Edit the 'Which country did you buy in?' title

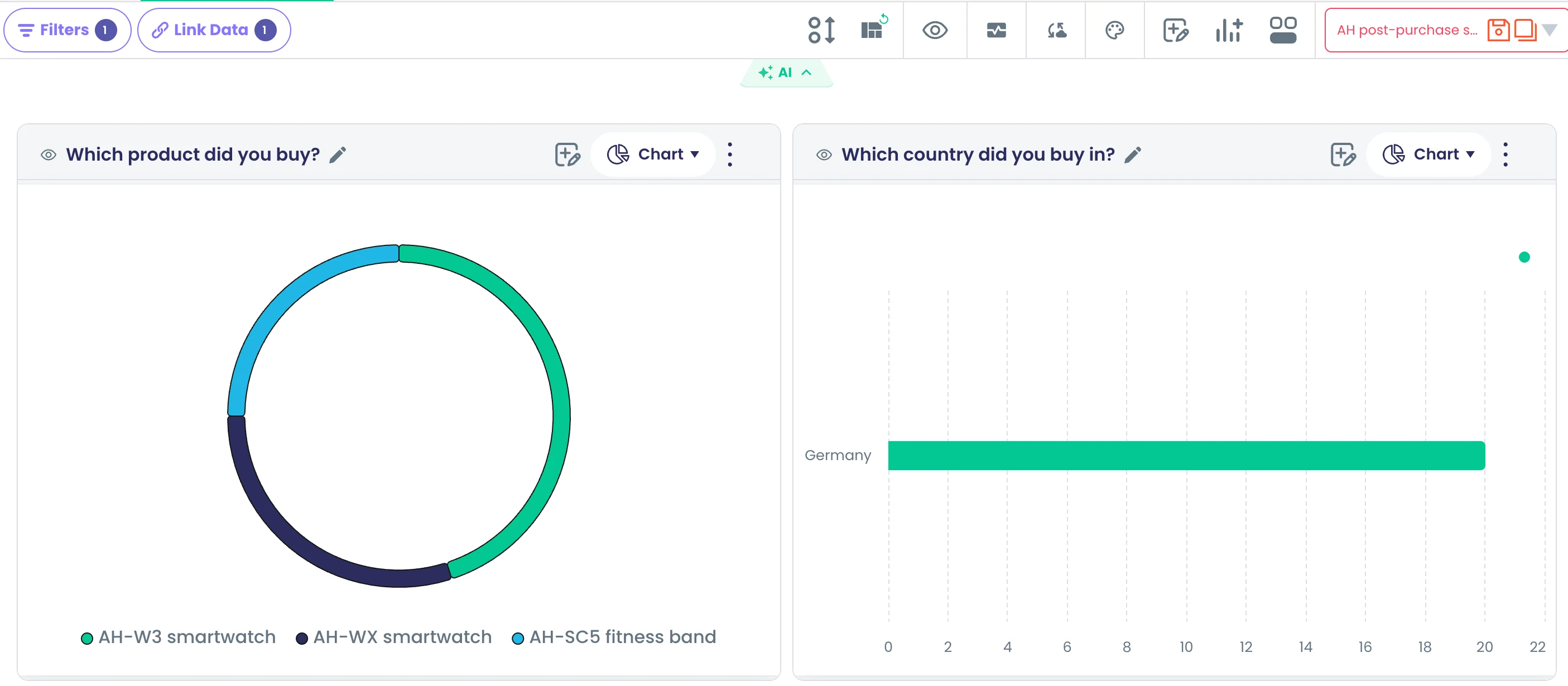pos(1132,154)
